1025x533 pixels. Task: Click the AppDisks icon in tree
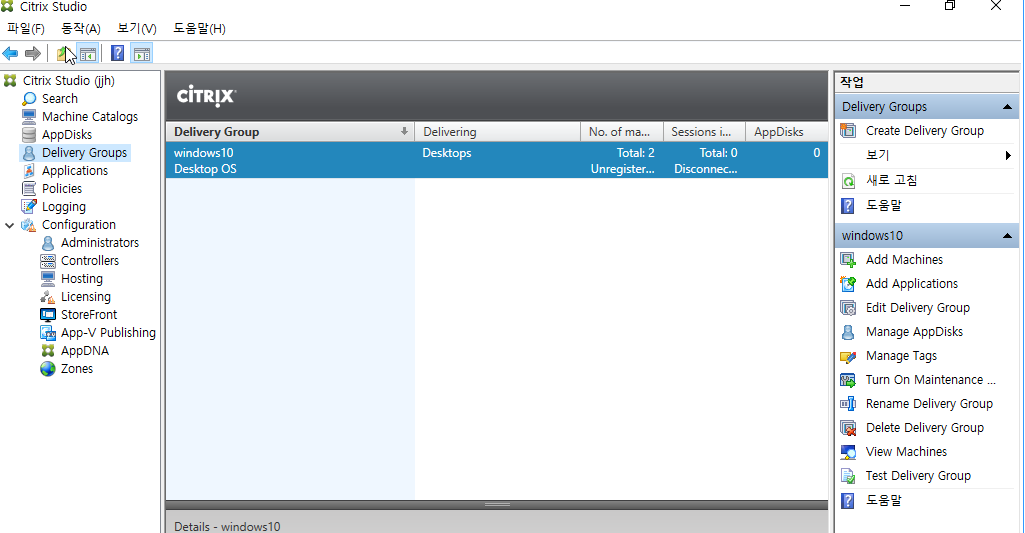tap(29, 135)
